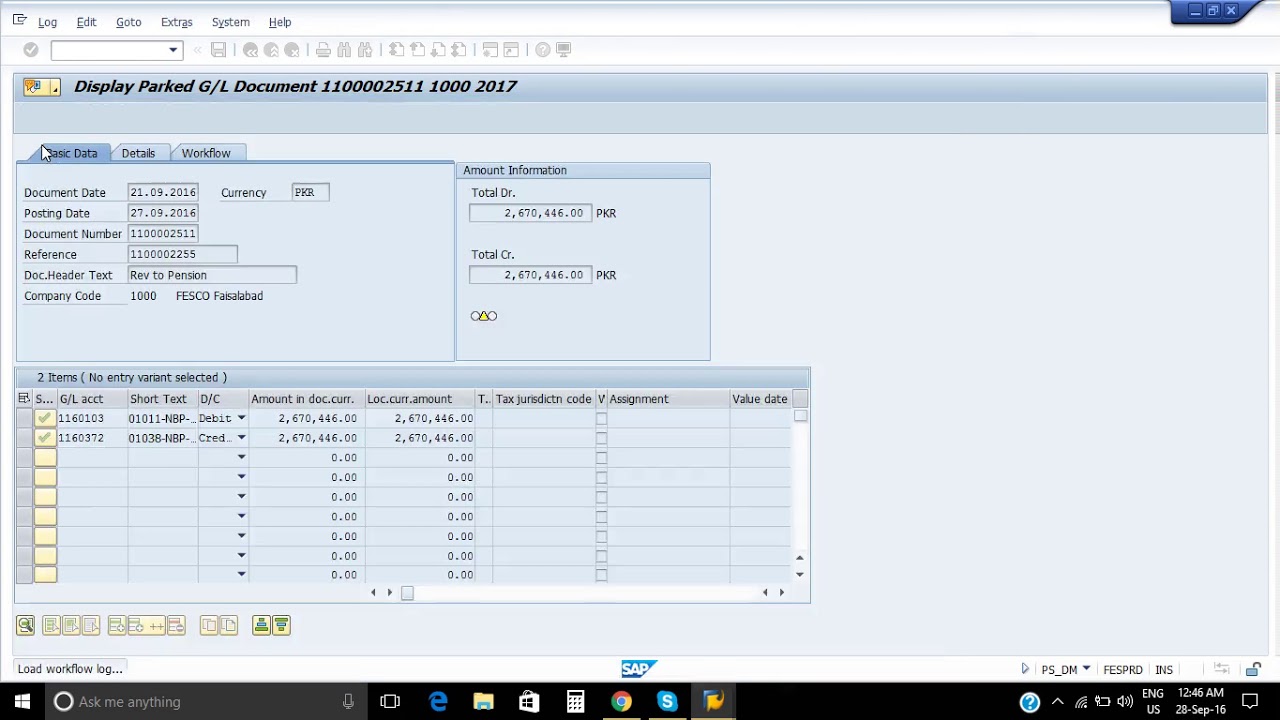Click the Currency field PKR

point(310,192)
